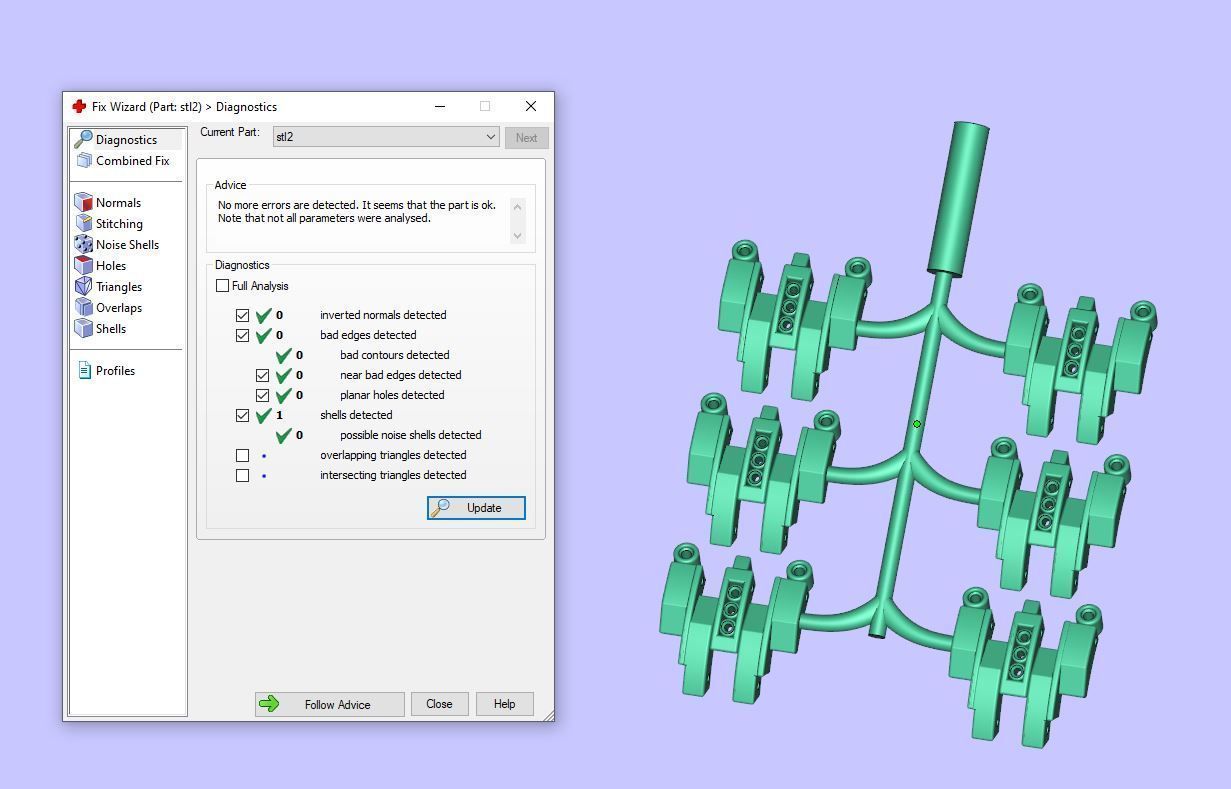Click the Normals cube icon

tap(84, 202)
